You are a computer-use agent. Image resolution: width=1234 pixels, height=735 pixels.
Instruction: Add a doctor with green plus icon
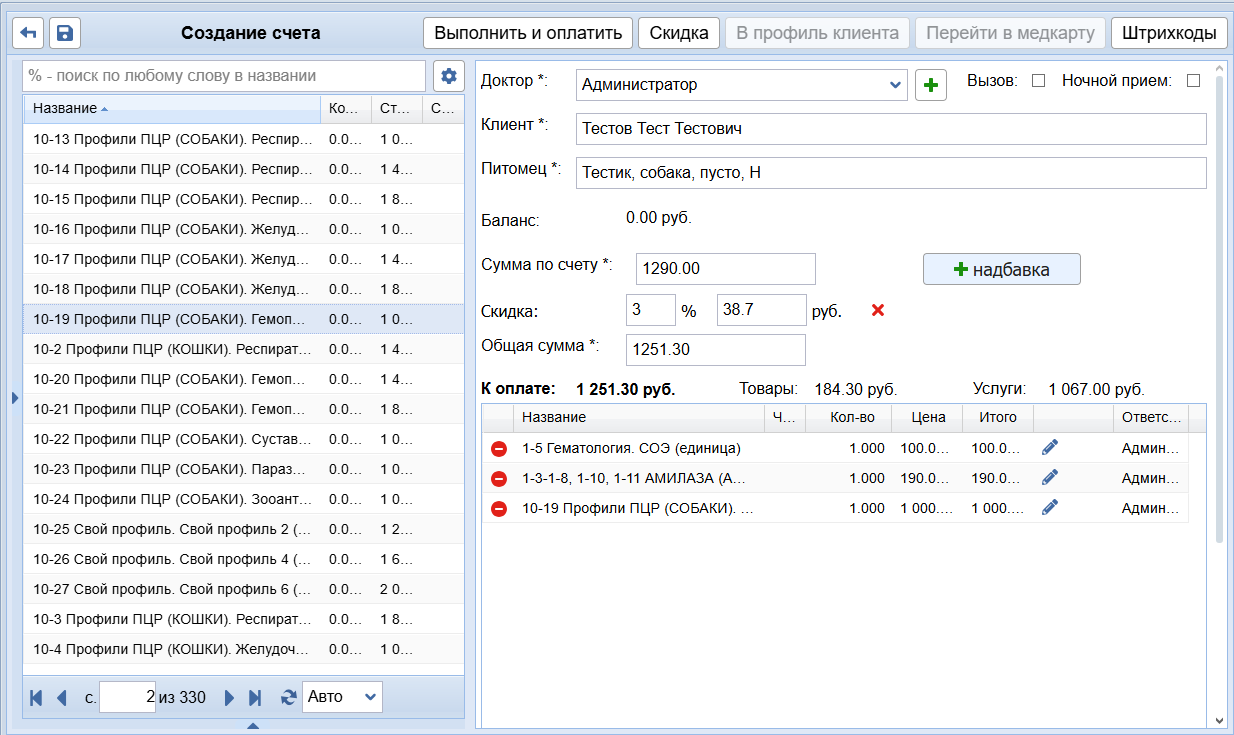pyautogui.click(x=931, y=85)
